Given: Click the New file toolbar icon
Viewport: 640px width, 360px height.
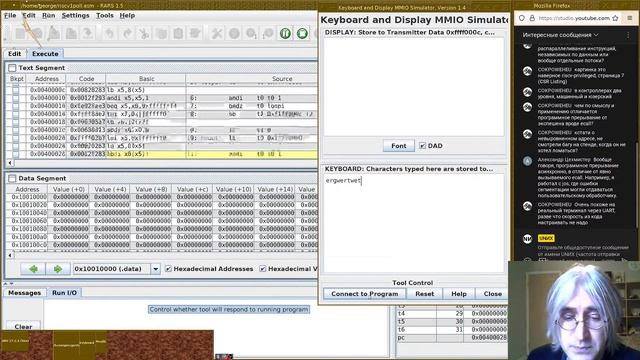Looking at the screenshot, I should click(20, 33).
